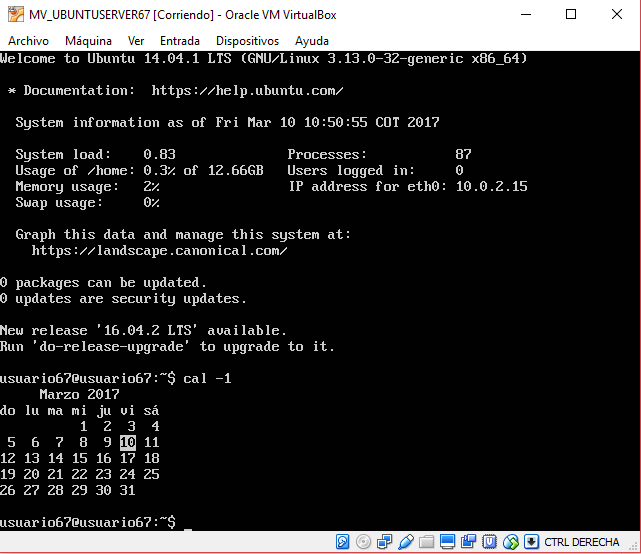Close the VirtualBox window
641x554 pixels.
coord(617,15)
